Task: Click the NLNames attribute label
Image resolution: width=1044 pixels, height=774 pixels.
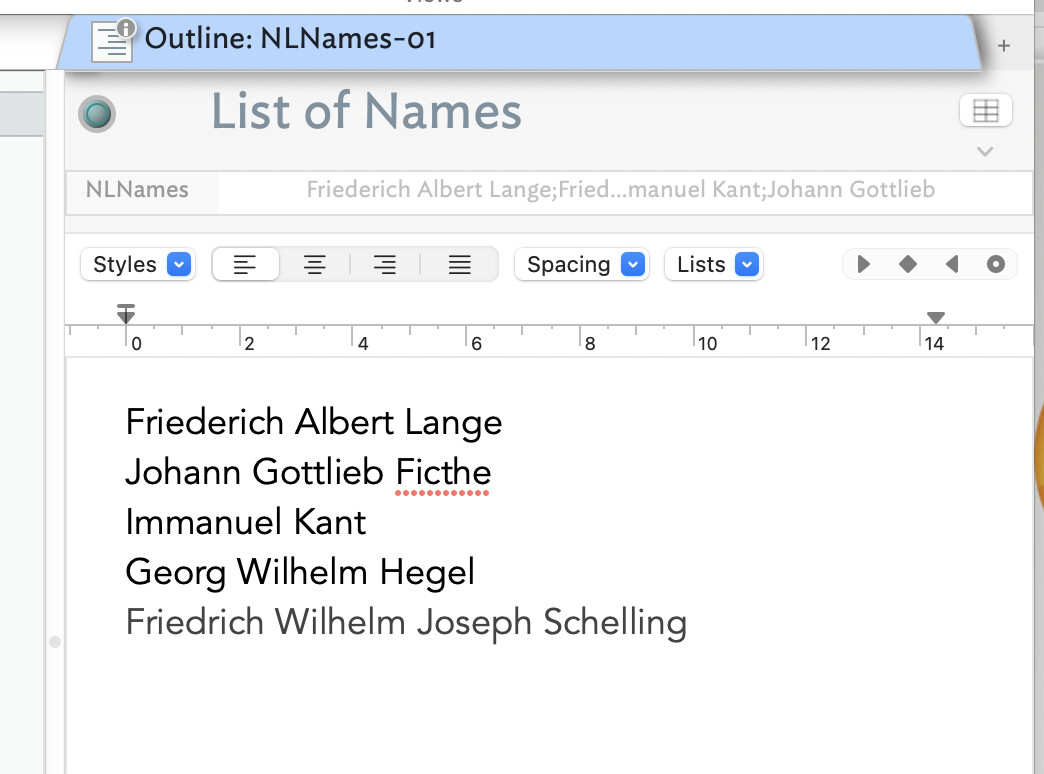Action: point(137,190)
